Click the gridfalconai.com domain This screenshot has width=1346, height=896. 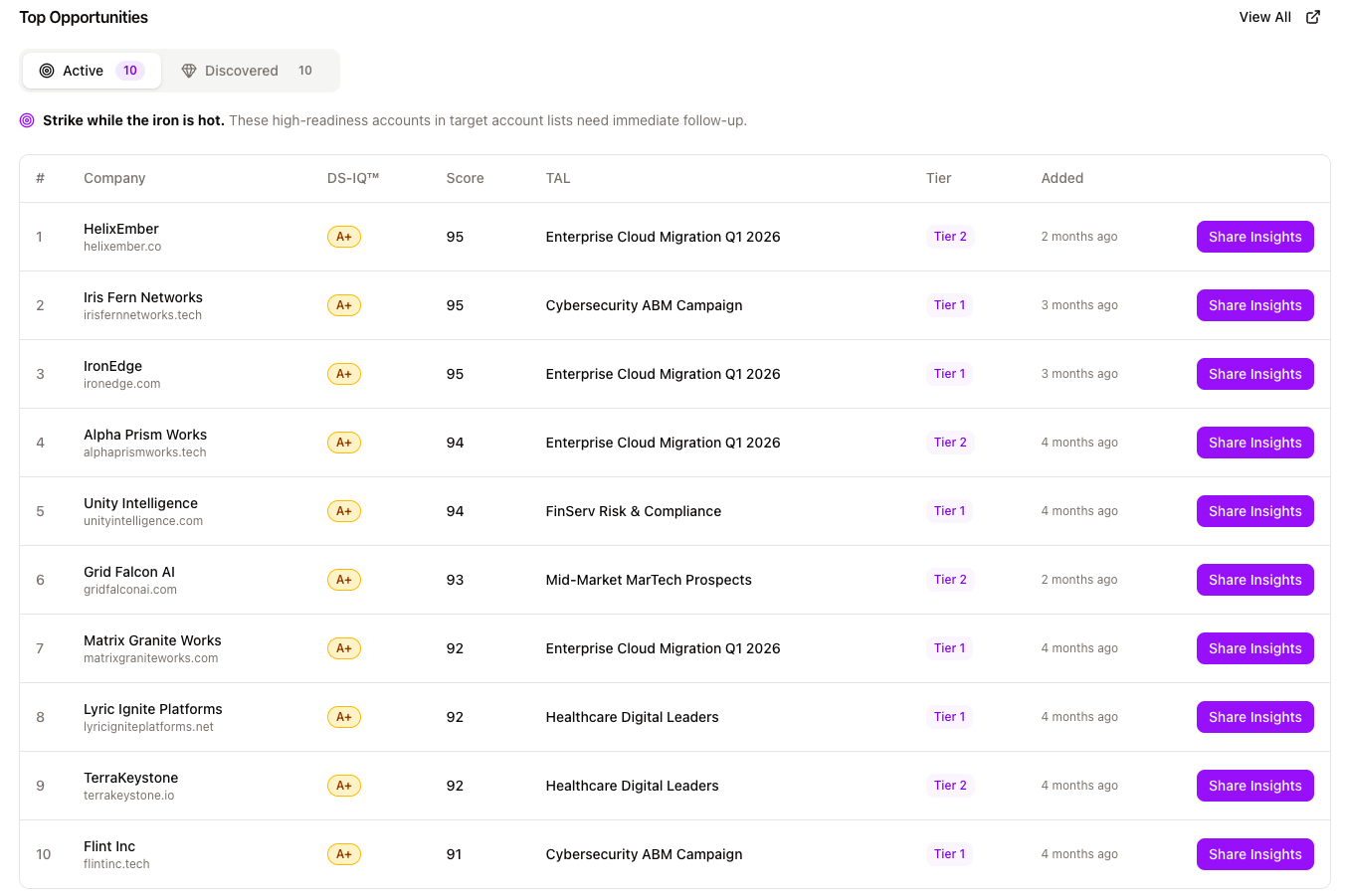pos(130,590)
